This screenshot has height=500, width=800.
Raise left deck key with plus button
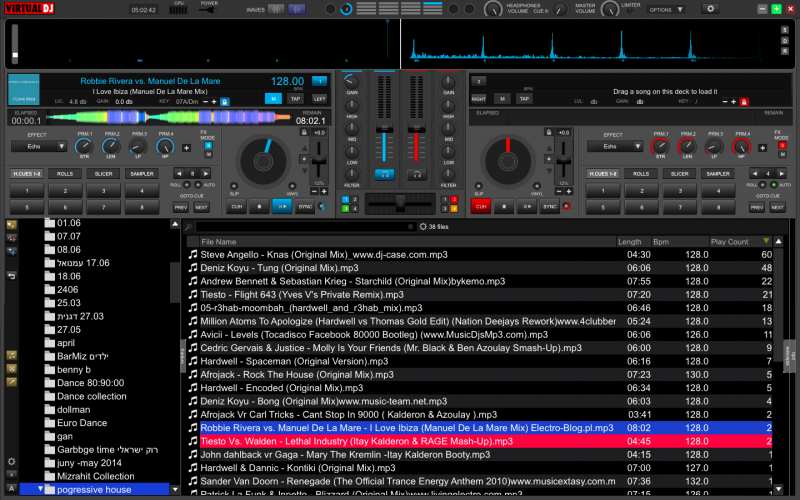tap(214, 102)
